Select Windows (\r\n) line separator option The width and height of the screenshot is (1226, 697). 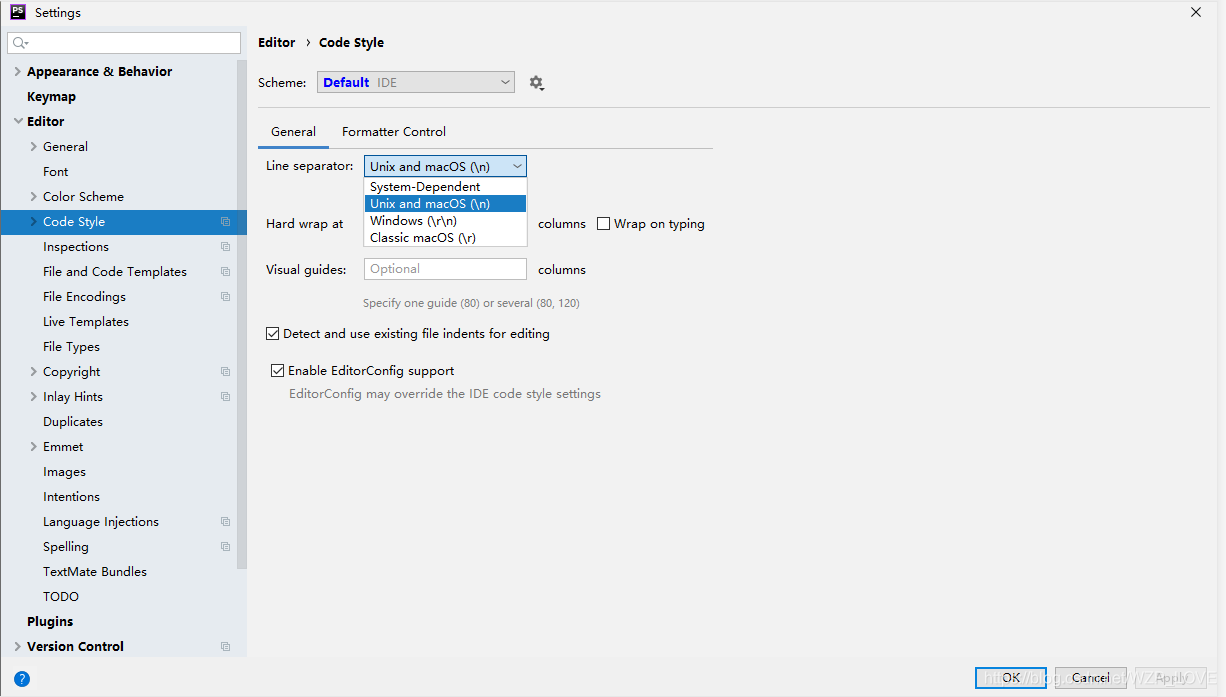point(445,221)
